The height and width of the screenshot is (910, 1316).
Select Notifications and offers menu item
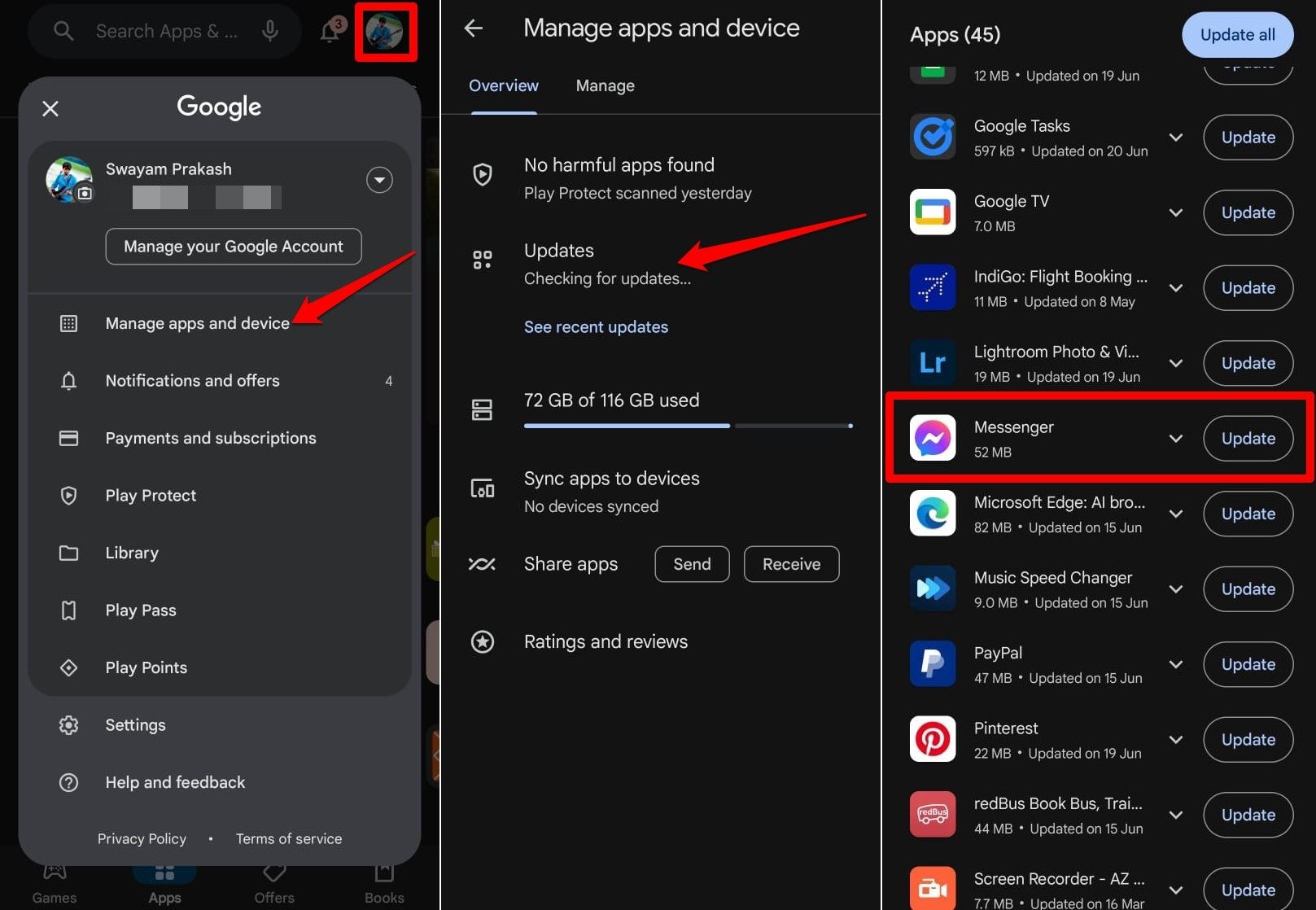[192, 380]
